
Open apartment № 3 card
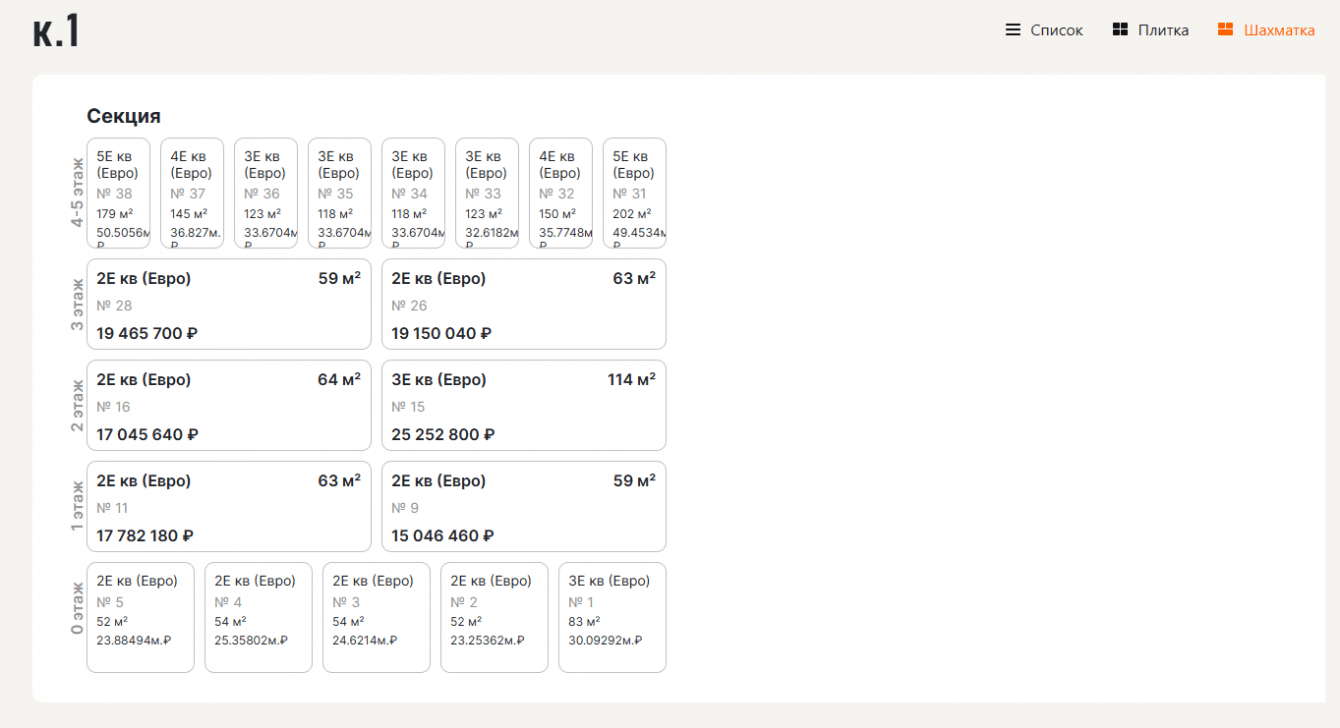coord(376,617)
